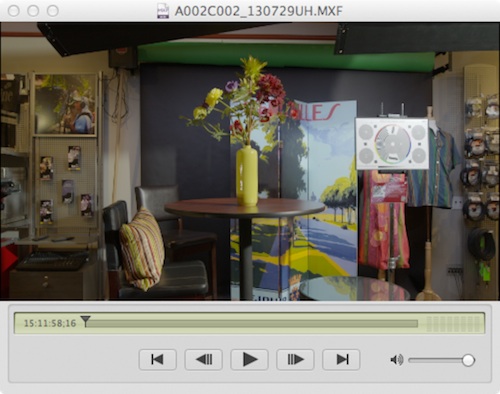Close the player window

(x=14, y=11)
